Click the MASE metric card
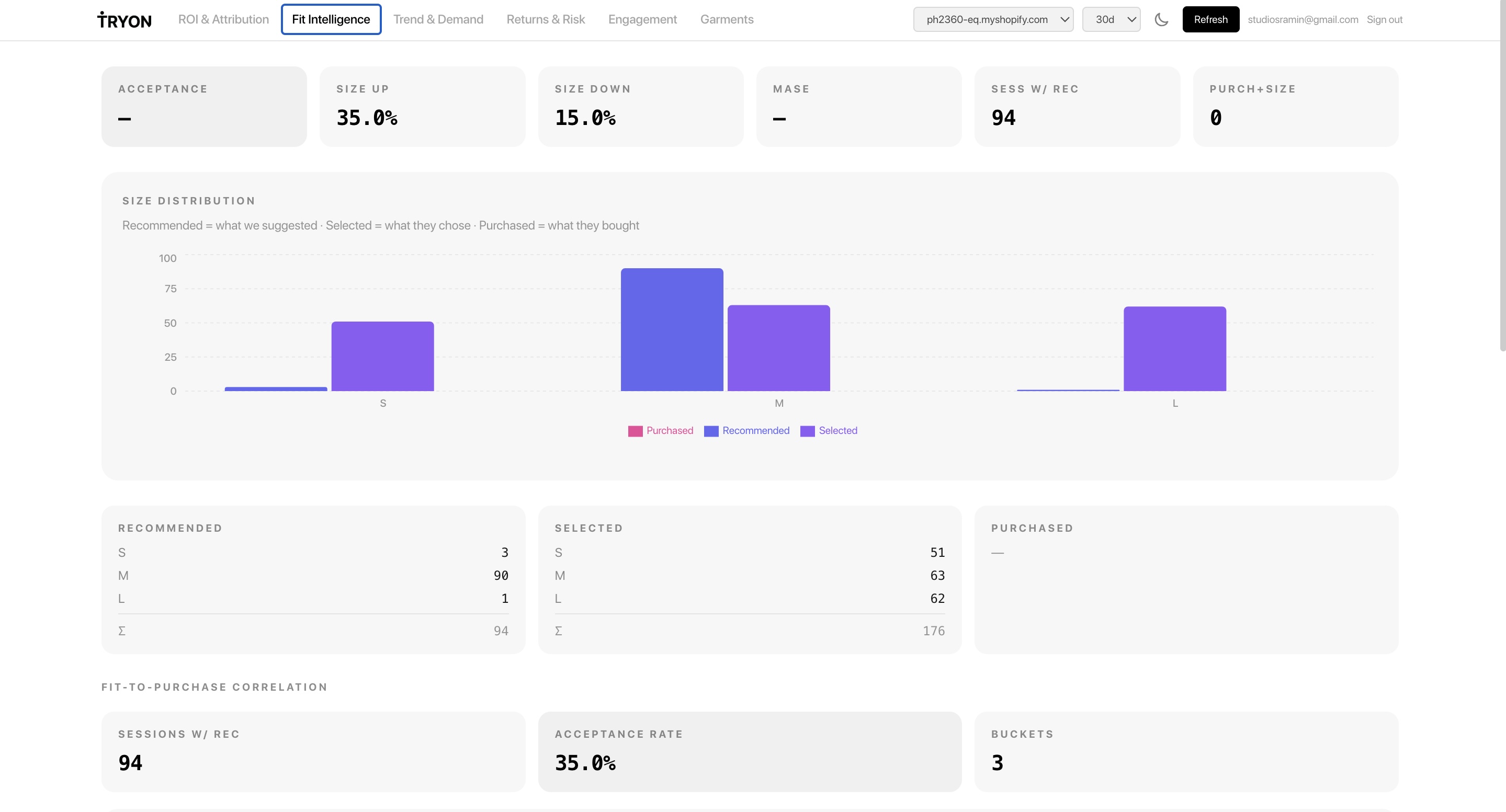 (x=859, y=106)
